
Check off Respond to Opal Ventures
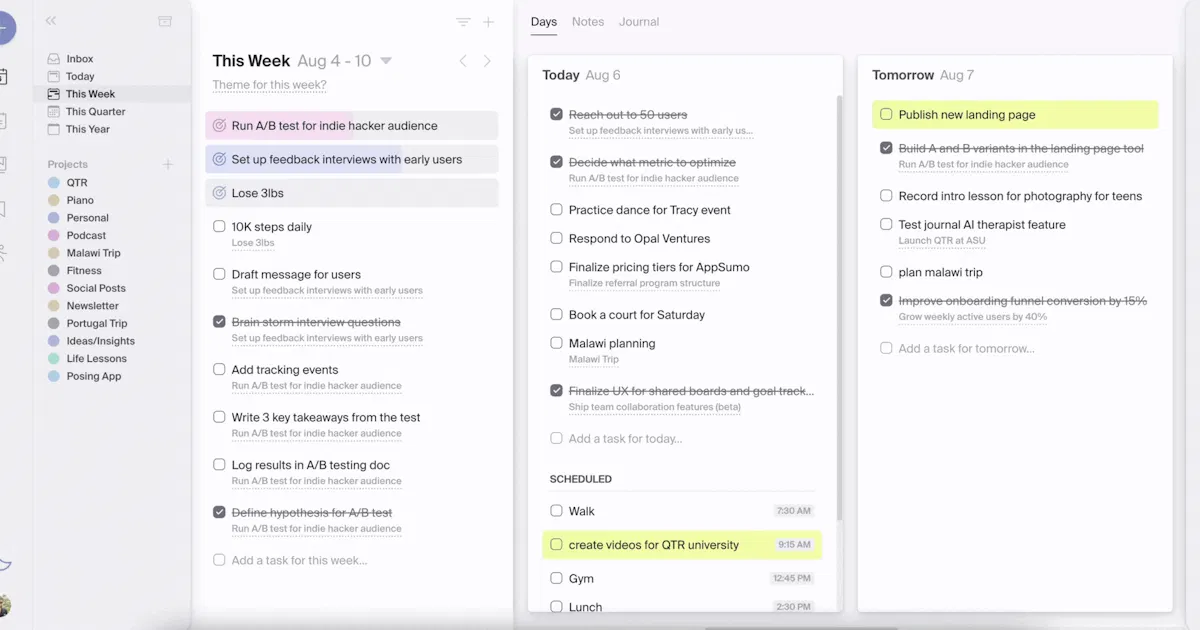point(556,239)
